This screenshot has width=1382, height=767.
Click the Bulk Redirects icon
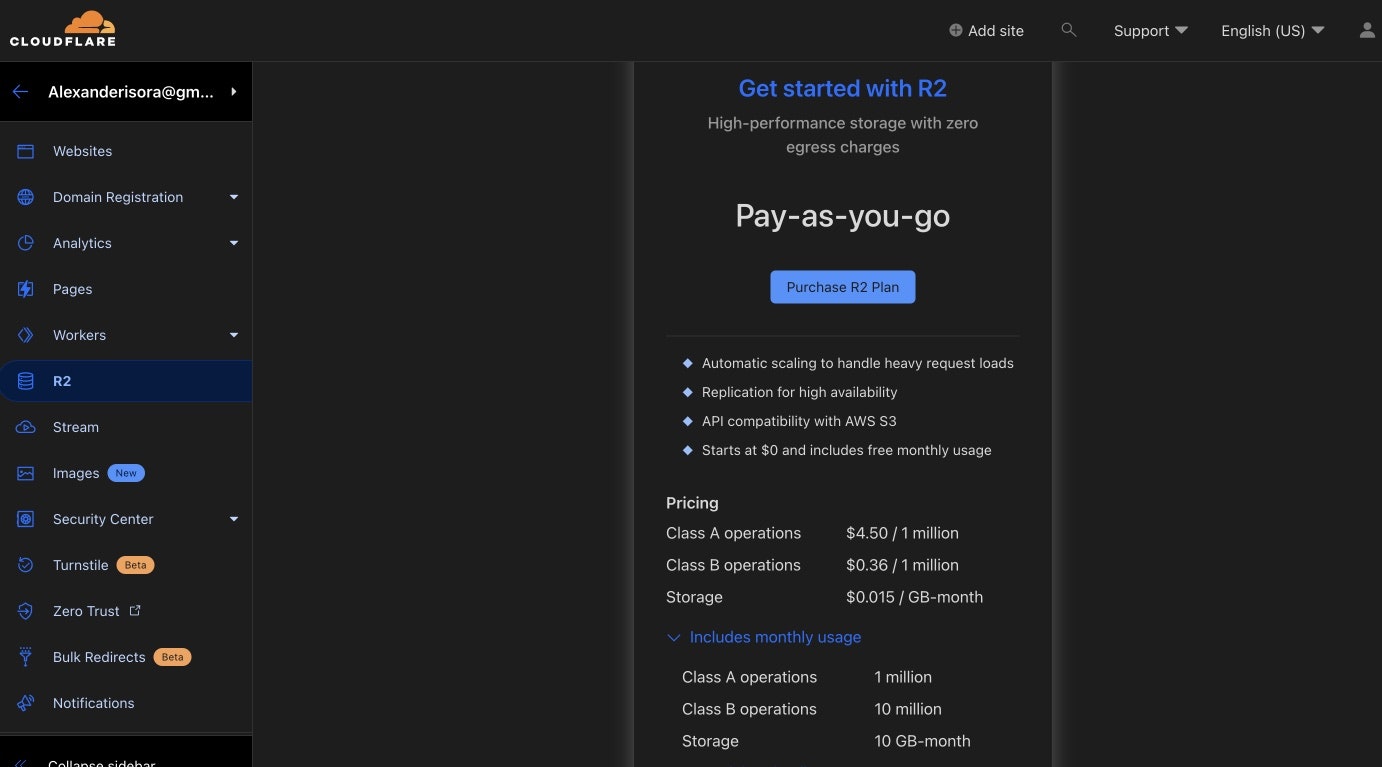[x=26, y=657]
